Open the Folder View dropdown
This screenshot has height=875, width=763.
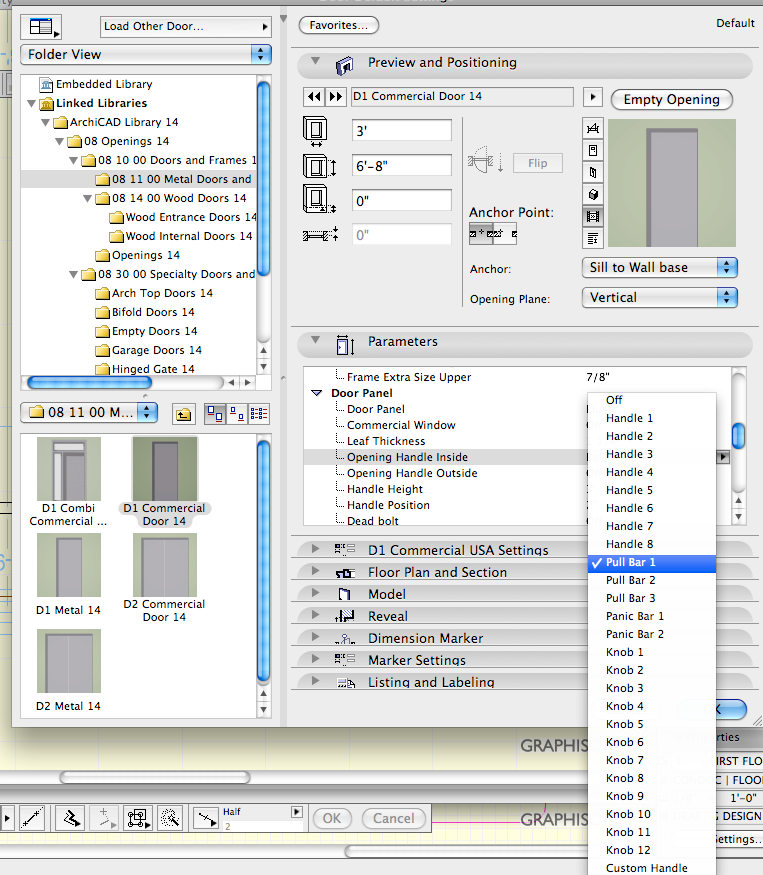(146, 54)
